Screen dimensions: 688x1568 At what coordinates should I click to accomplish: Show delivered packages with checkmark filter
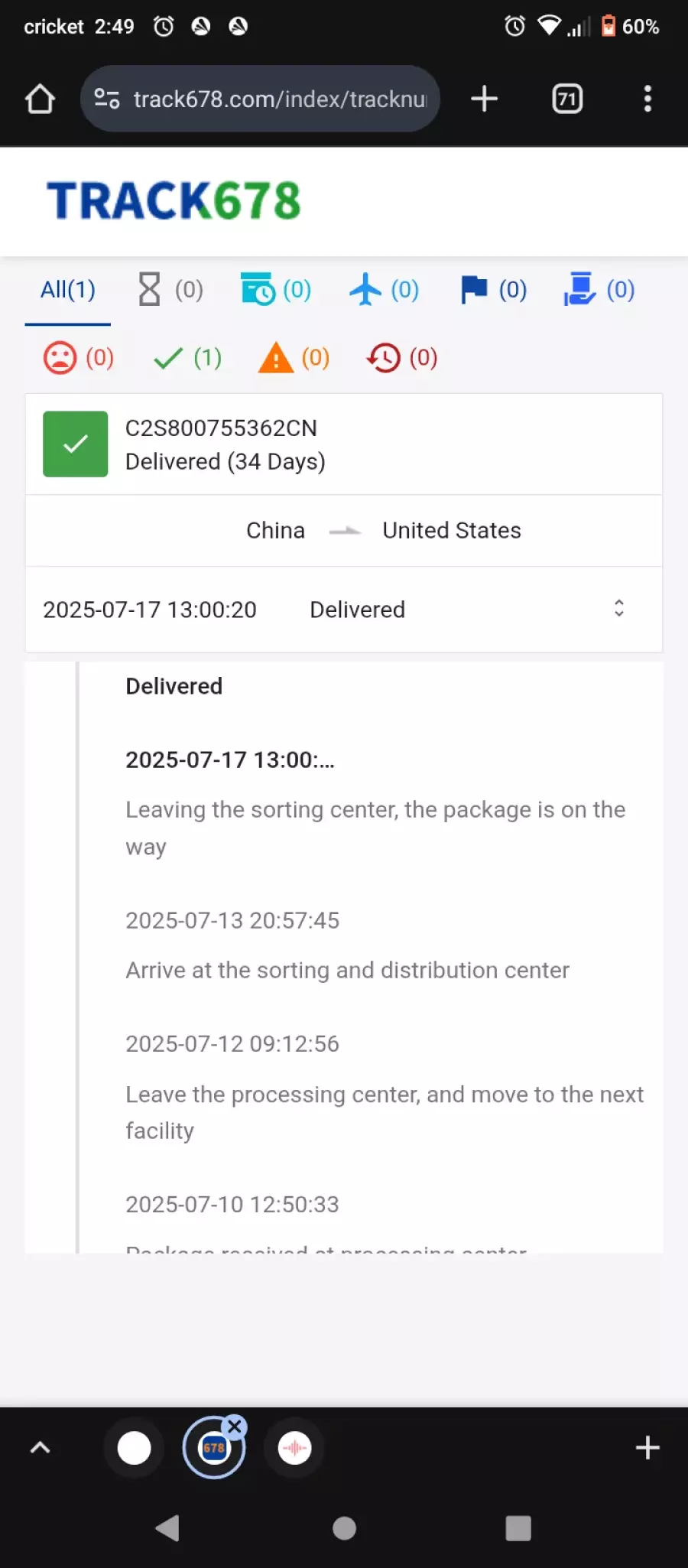click(187, 357)
